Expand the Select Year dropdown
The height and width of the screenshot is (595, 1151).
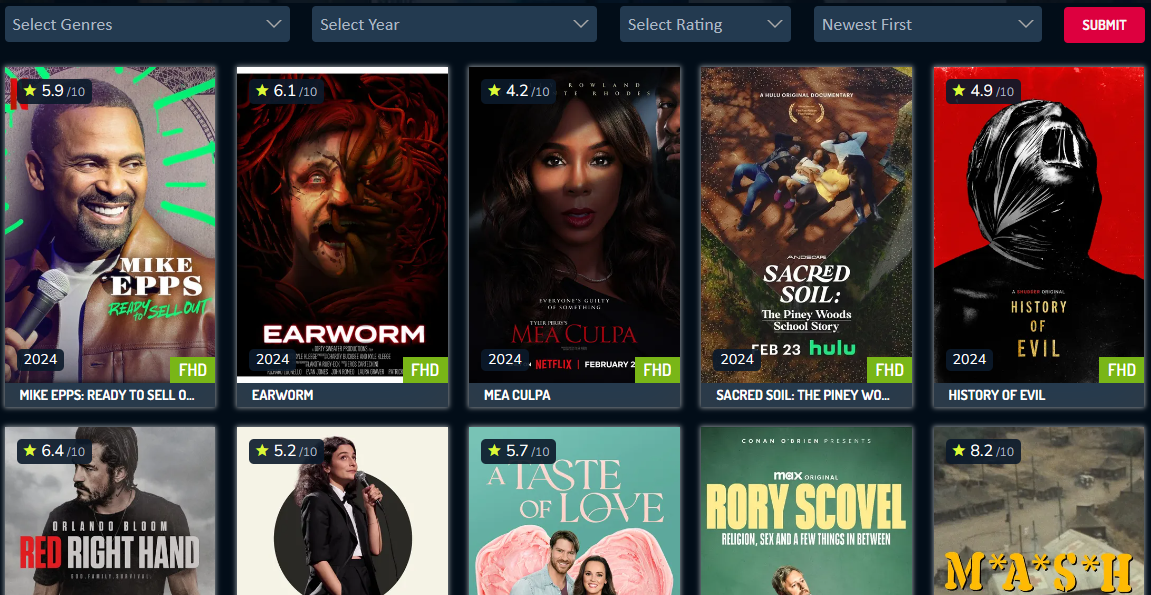point(454,24)
